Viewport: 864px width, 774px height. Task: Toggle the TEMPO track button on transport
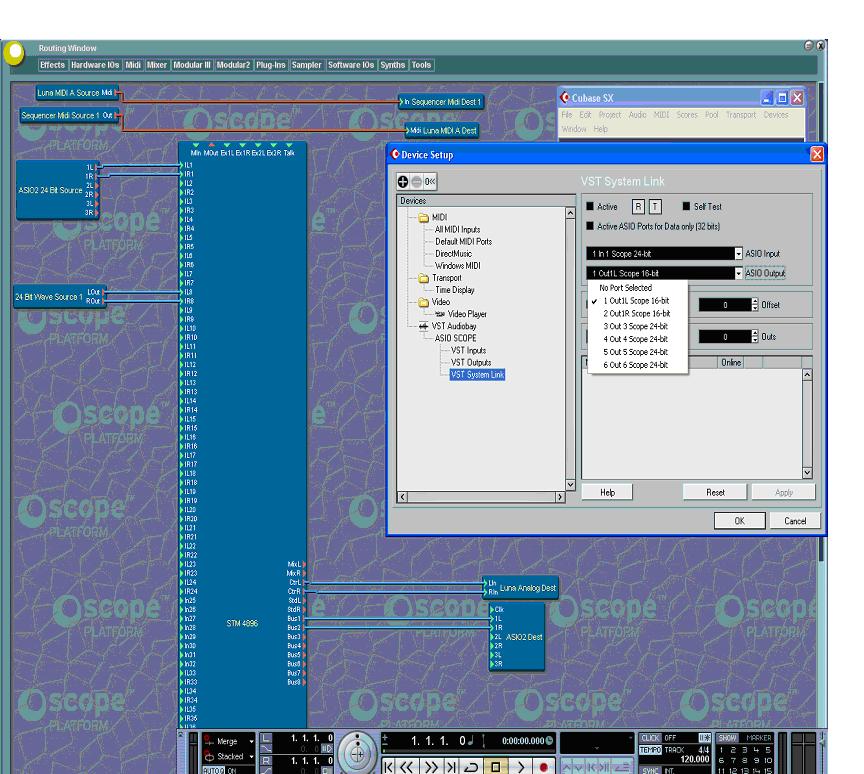point(650,750)
